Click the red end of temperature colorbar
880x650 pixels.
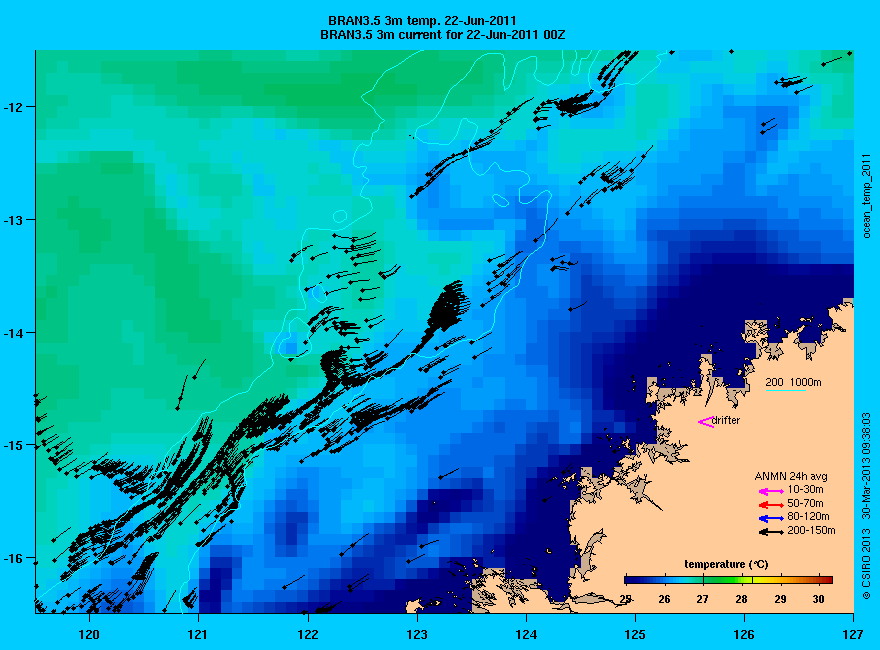[x=826, y=580]
